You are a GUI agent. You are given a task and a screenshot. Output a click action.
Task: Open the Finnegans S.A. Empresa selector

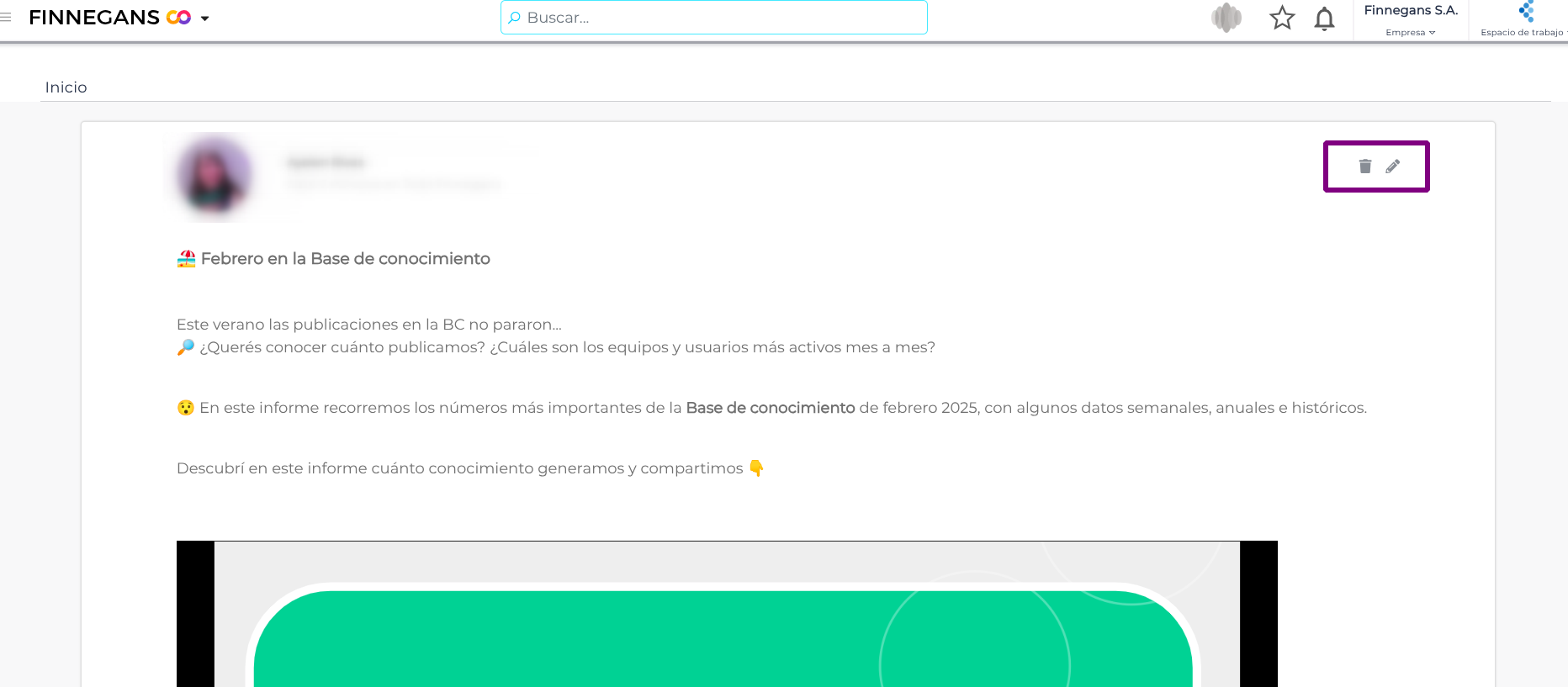coord(1411,20)
